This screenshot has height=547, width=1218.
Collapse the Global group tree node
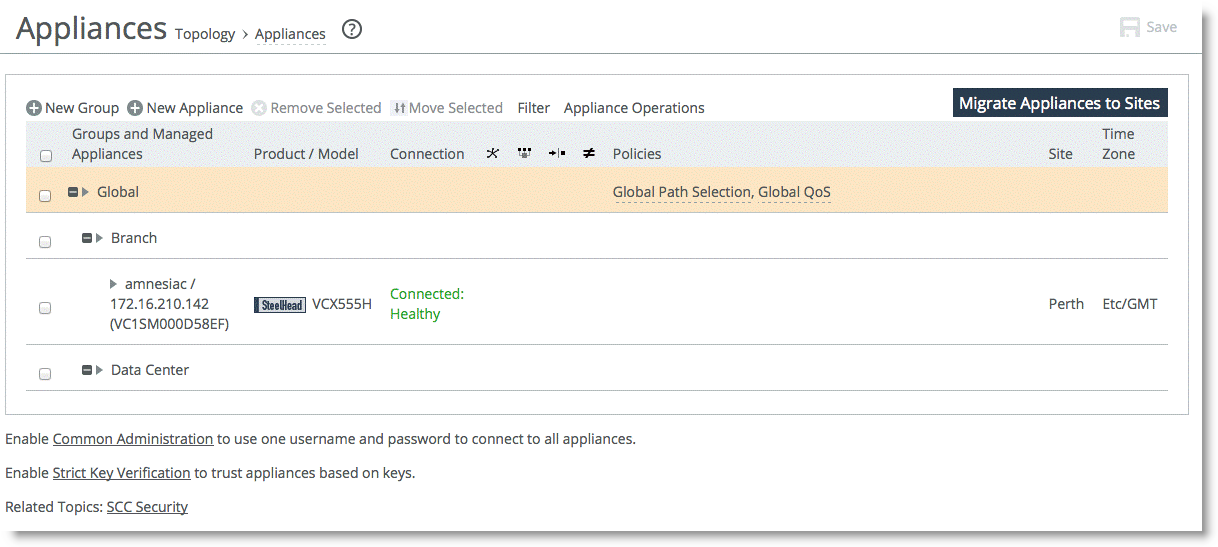pyautogui.click(x=73, y=192)
